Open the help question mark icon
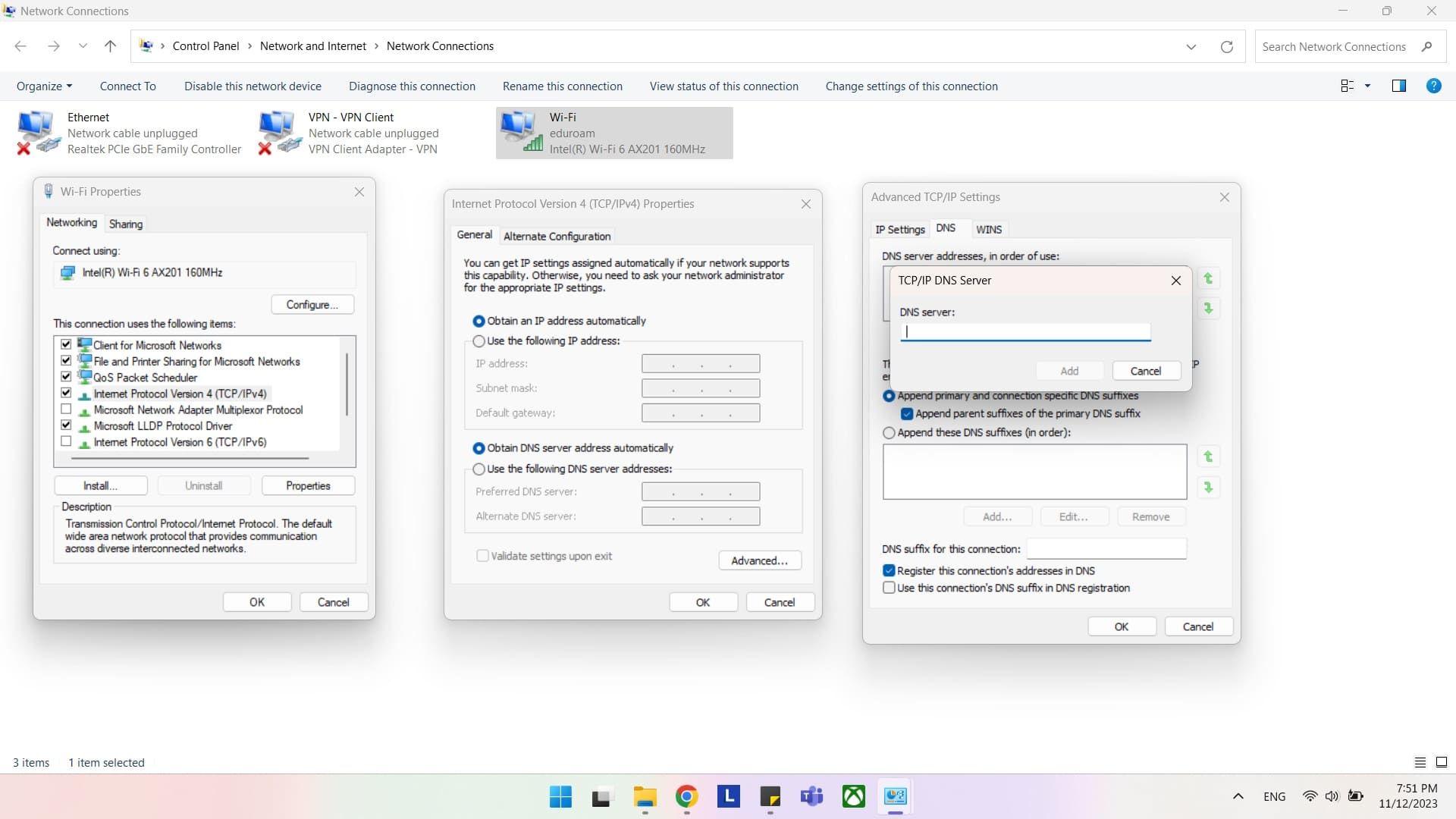This screenshot has width=1456, height=819. point(1433,86)
